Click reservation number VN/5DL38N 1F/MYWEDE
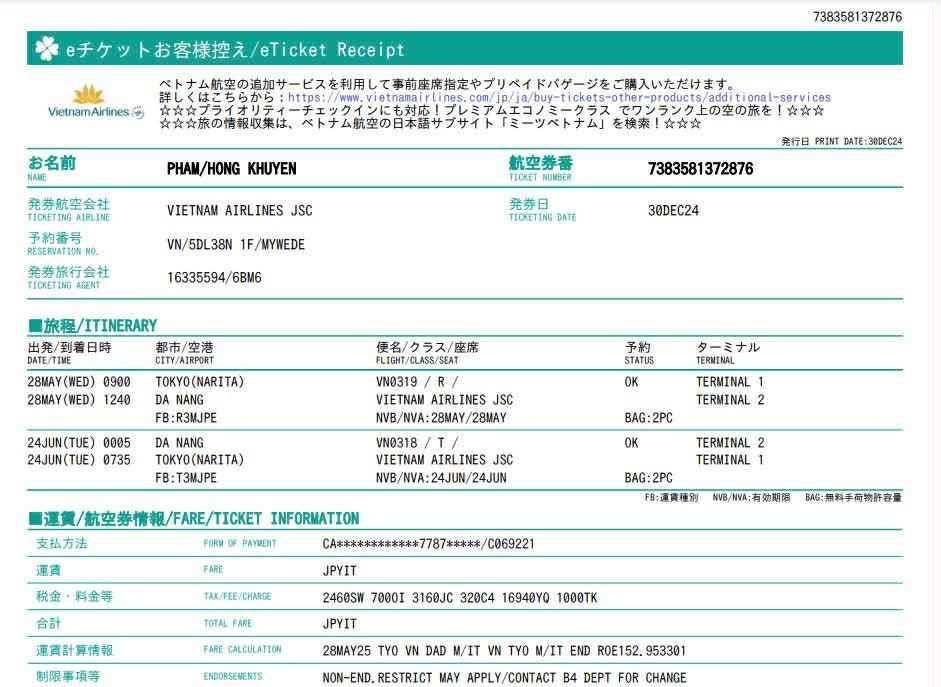 coord(236,244)
